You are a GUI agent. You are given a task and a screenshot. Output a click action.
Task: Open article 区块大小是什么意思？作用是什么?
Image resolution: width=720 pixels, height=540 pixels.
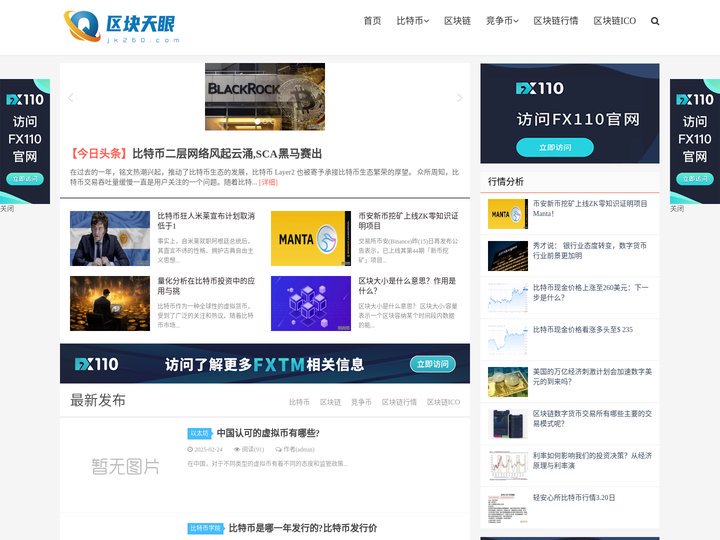(407, 286)
